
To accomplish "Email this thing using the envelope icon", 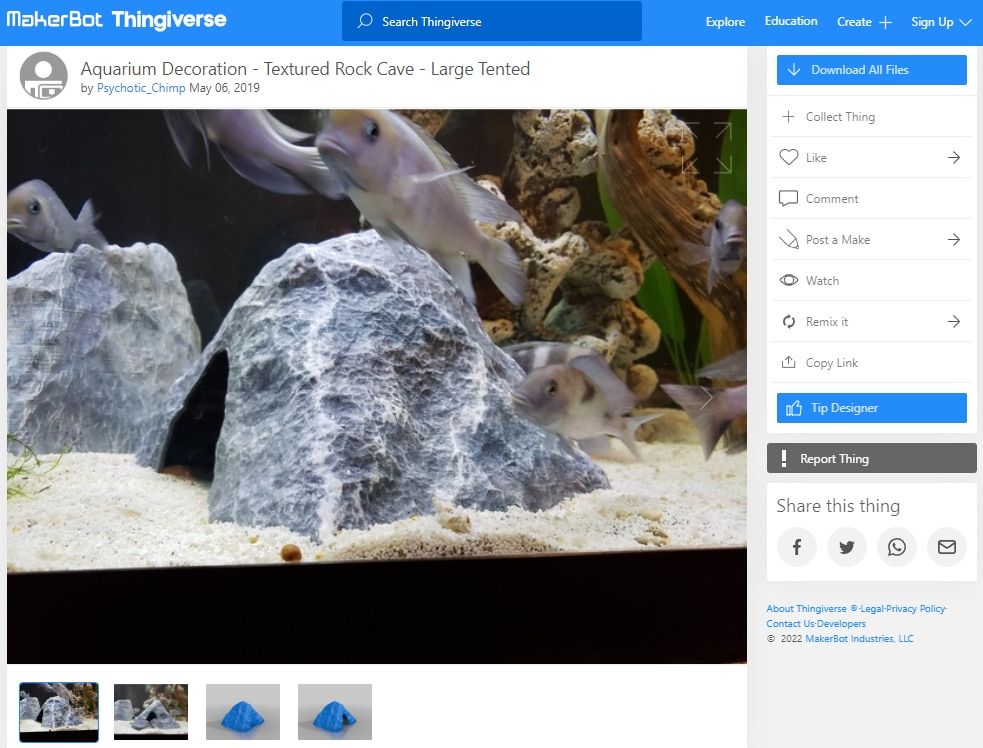I will (945, 547).
